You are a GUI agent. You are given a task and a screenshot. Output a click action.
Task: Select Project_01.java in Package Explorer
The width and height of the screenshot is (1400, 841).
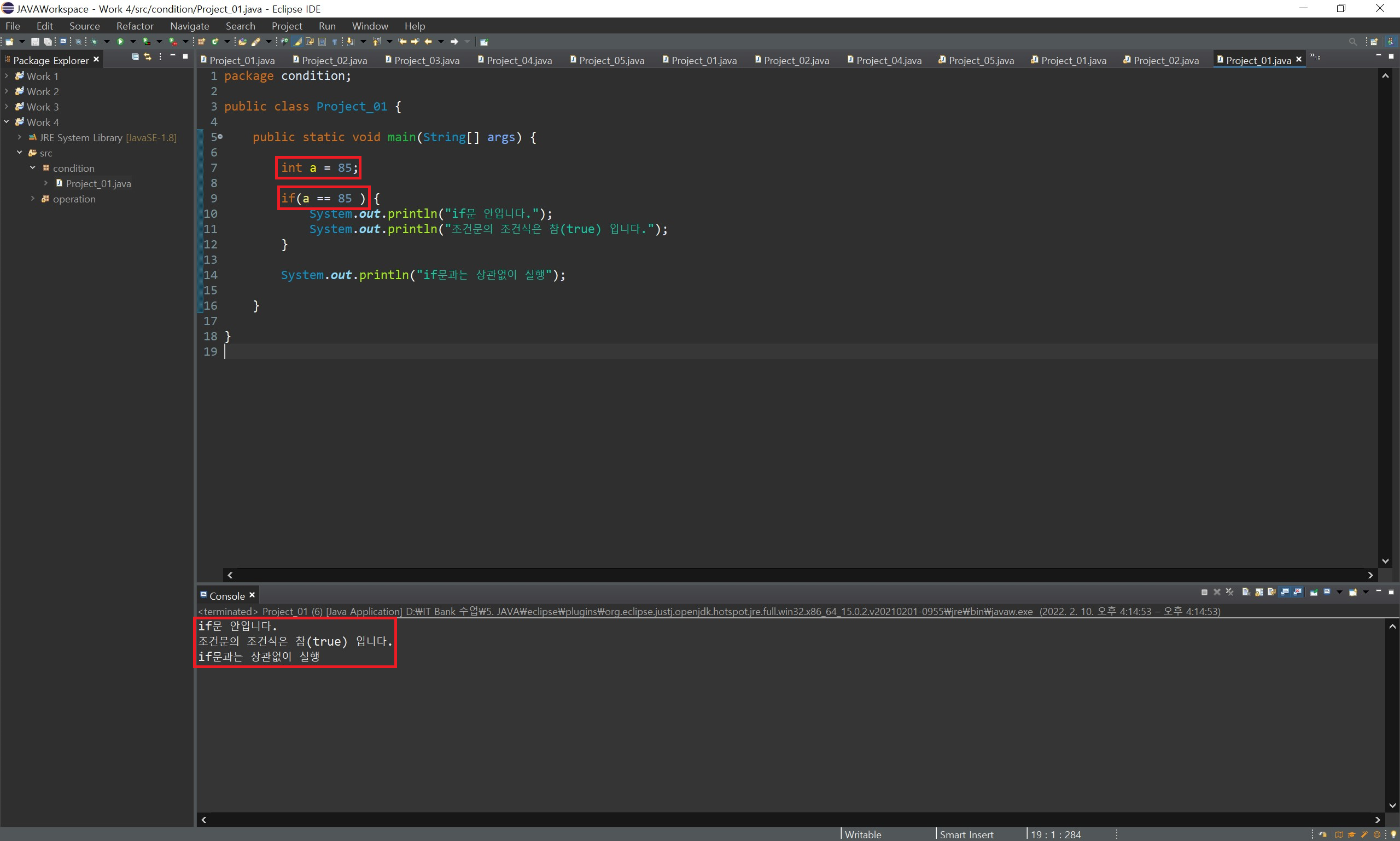(x=98, y=184)
